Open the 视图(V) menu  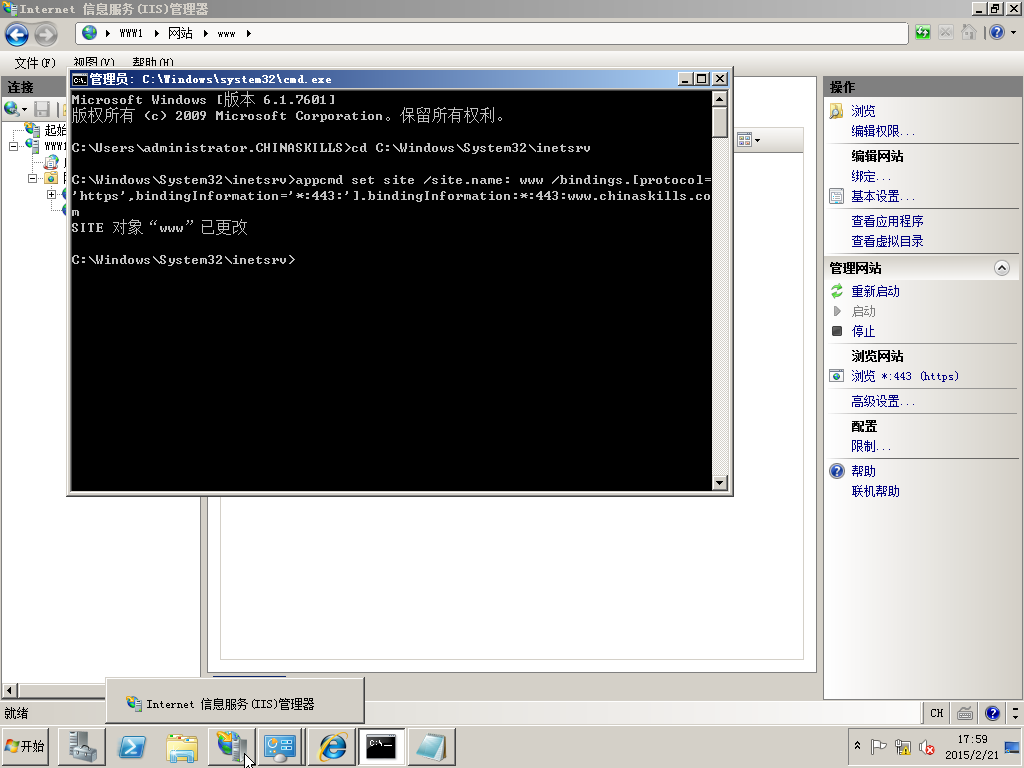(x=93, y=62)
